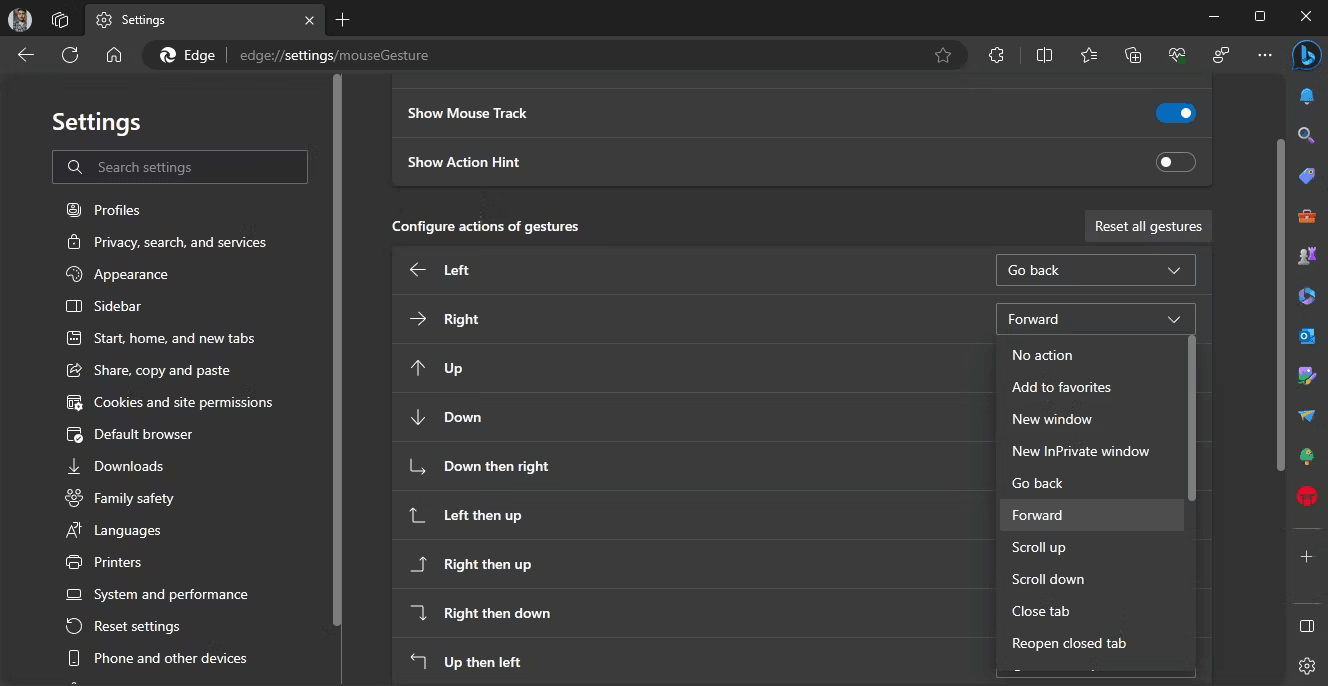This screenshot has width=1328, height=686.
Task: Open the Outlook sidebar icon
Action: pos(1306,336)
